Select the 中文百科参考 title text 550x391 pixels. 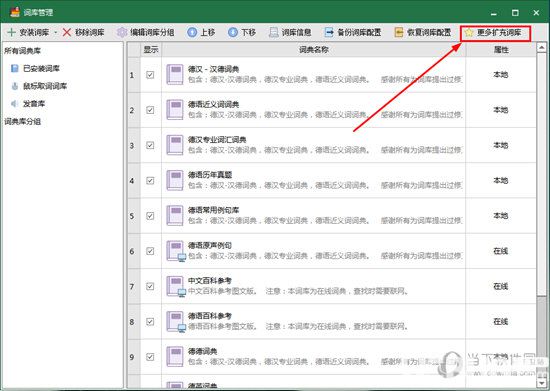[x=210, y=281]
